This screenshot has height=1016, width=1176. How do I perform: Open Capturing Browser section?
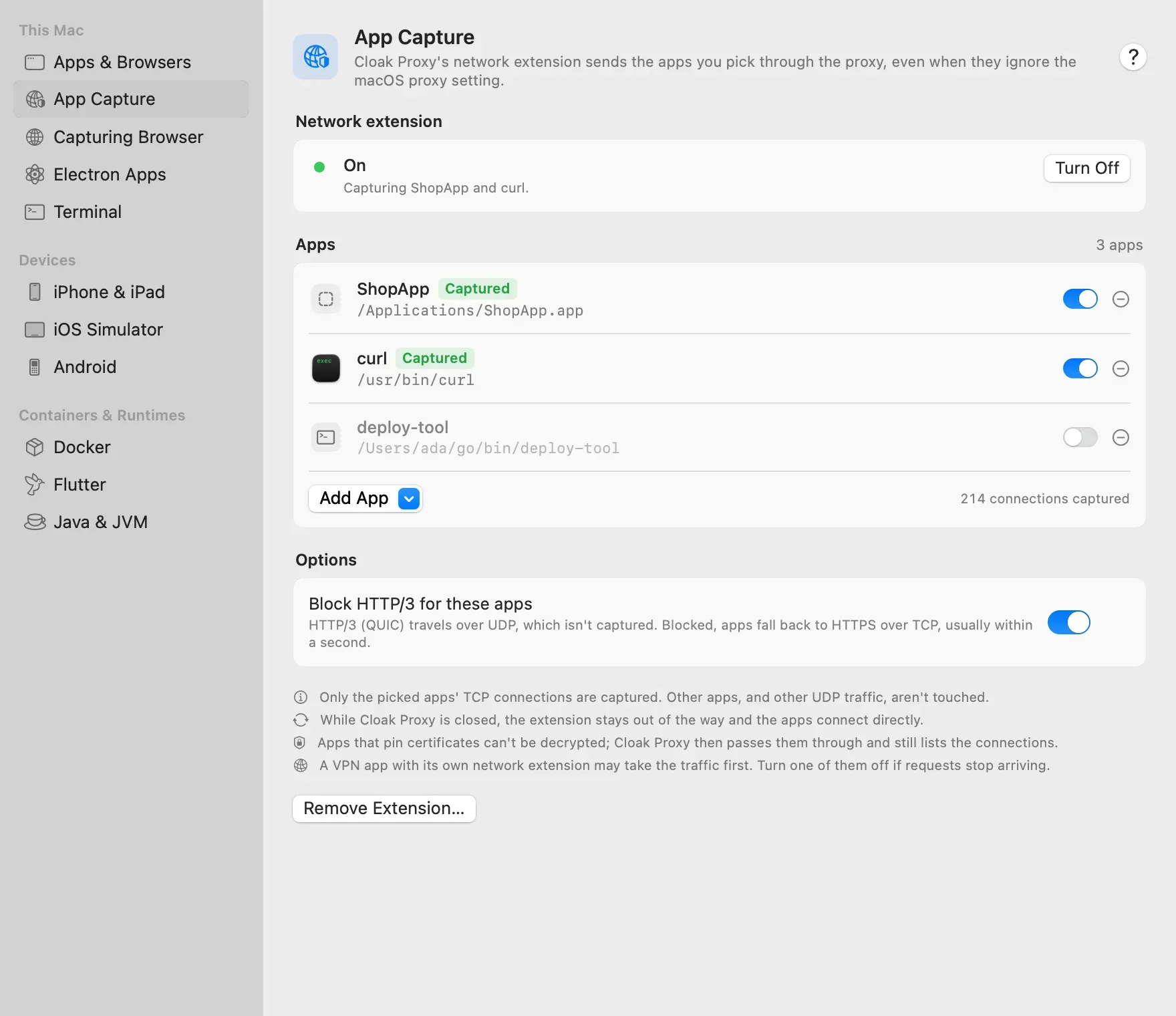pos(131,137)
